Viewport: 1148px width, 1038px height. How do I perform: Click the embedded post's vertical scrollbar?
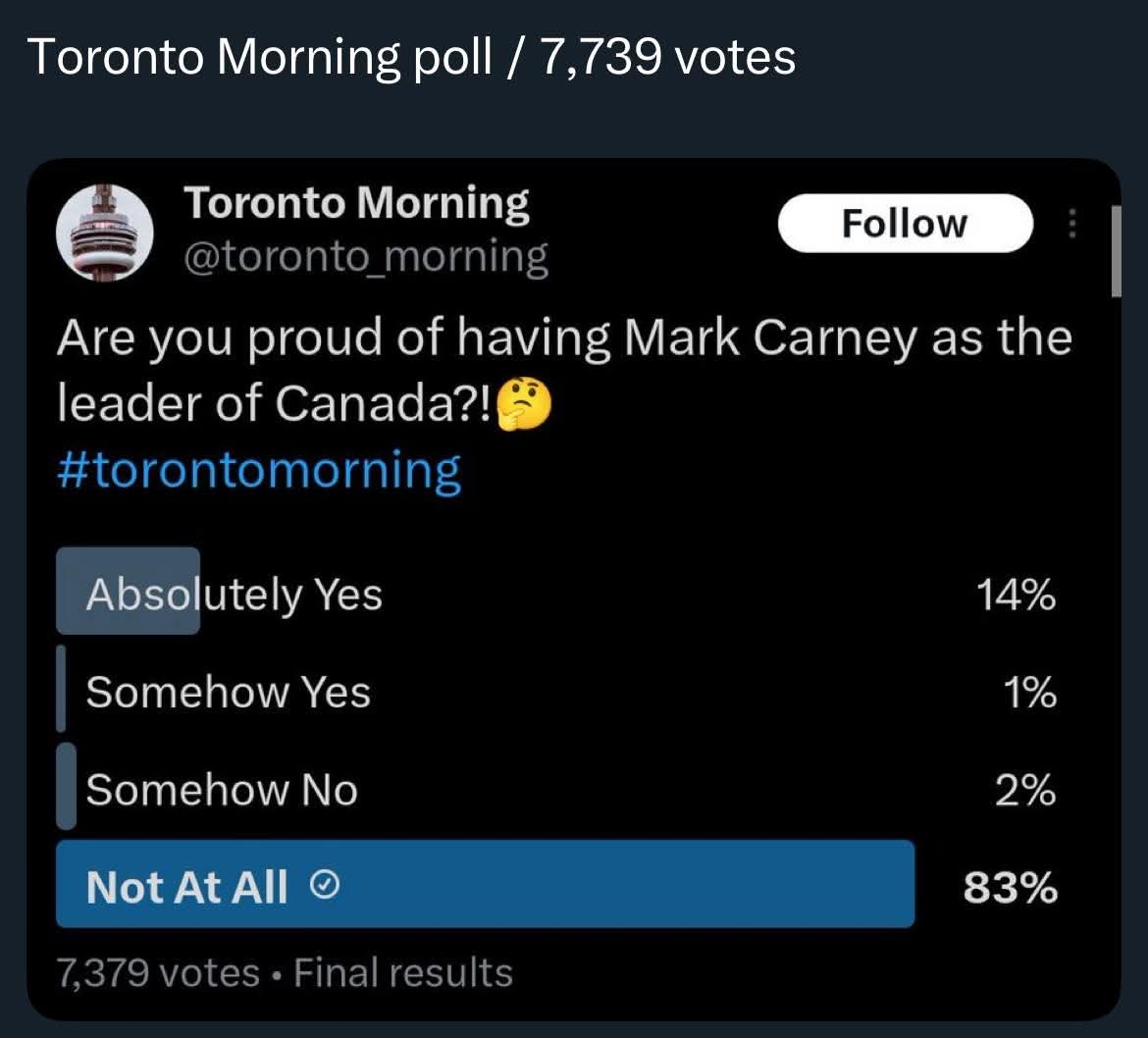coord(1115,251)
